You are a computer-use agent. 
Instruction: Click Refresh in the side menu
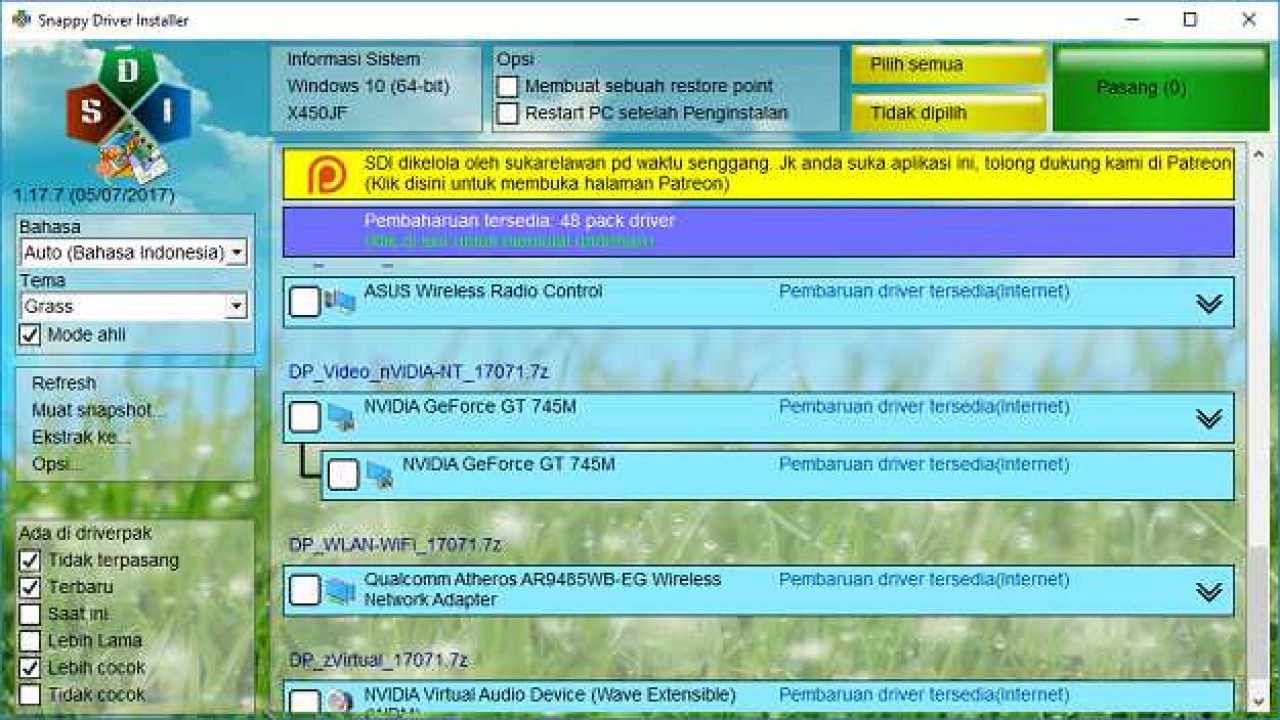(64, 383)
